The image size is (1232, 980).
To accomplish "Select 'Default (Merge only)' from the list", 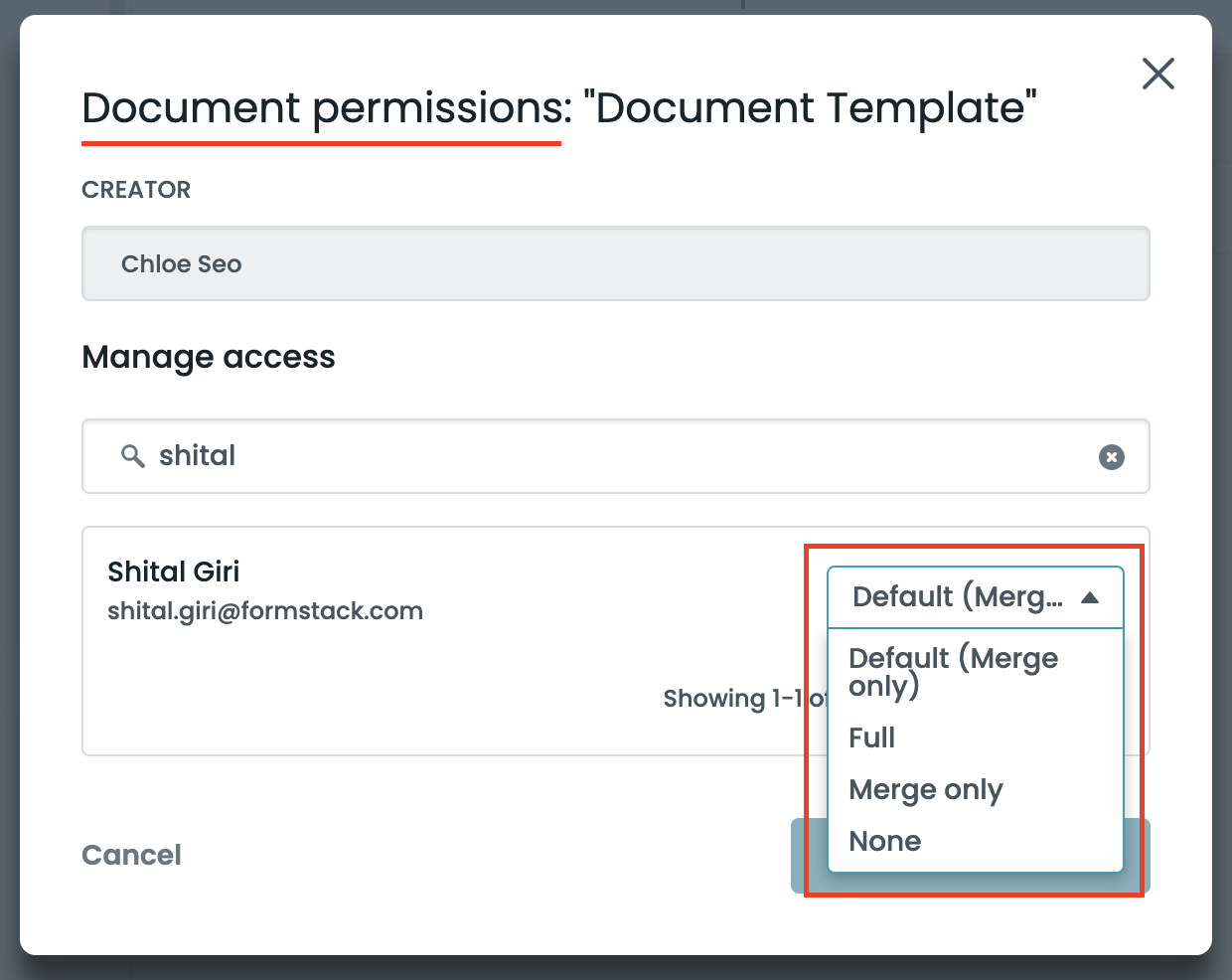I will 952,671.
